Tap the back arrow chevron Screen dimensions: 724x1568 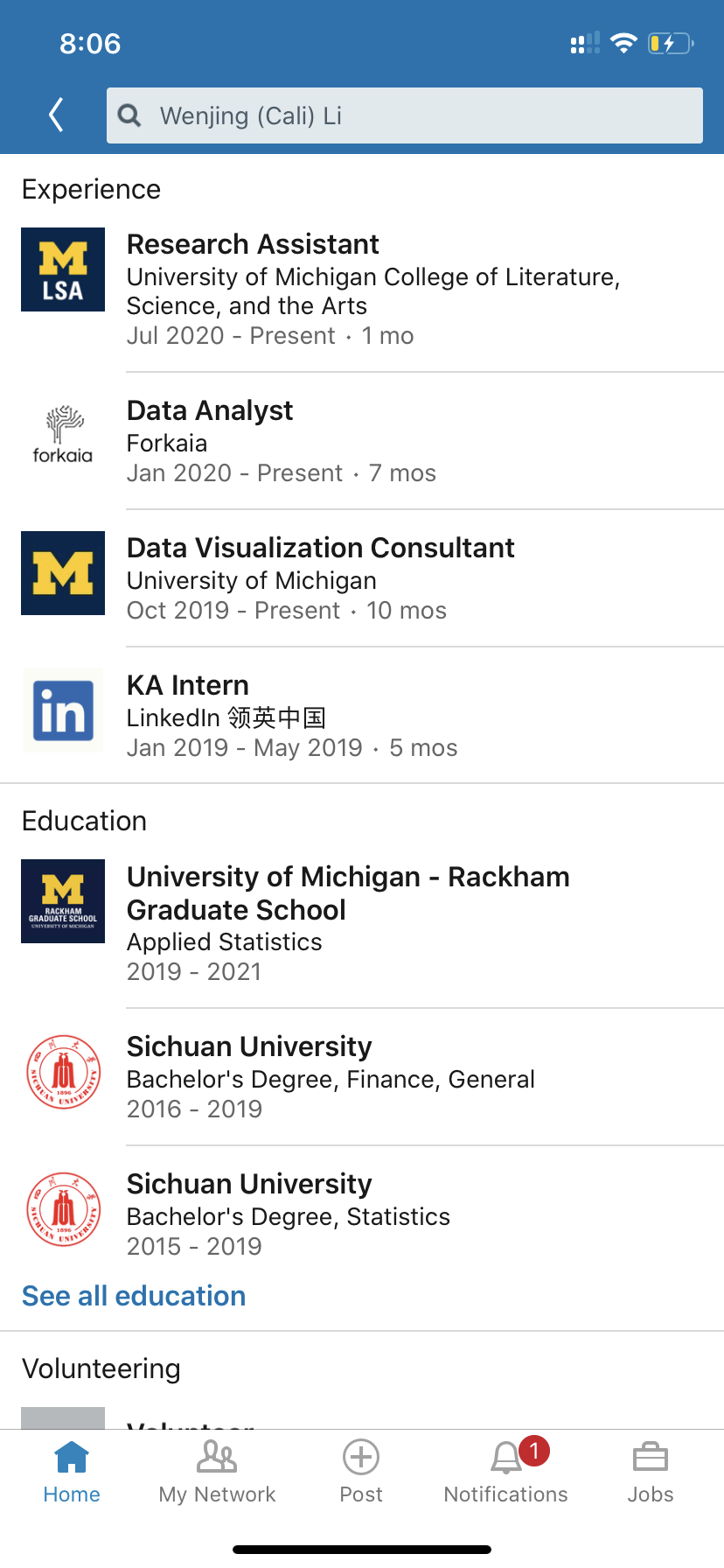(x=57, y=115)
